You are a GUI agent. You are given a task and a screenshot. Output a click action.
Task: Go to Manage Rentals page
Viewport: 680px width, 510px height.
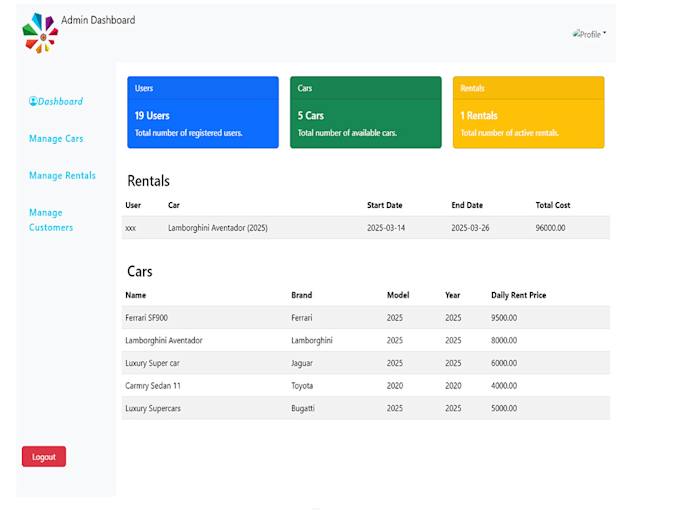pos(62,176)
